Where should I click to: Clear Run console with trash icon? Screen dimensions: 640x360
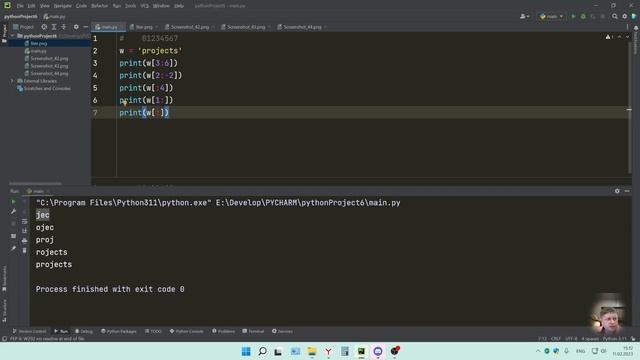pos(24,250)
